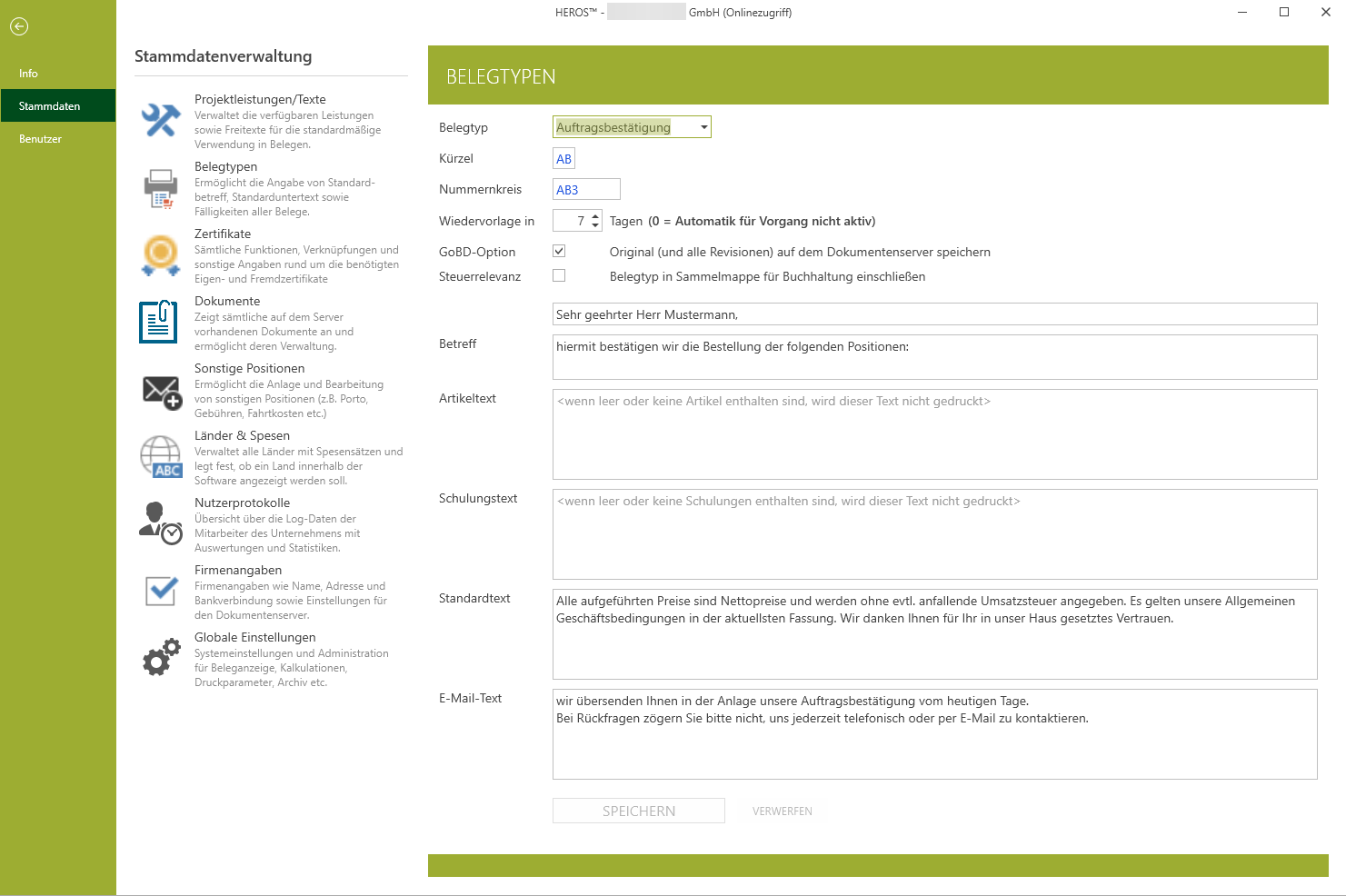Open Nutzerprotokolle user clock icon
The image size is (1346, 896).
click(161, 523)
